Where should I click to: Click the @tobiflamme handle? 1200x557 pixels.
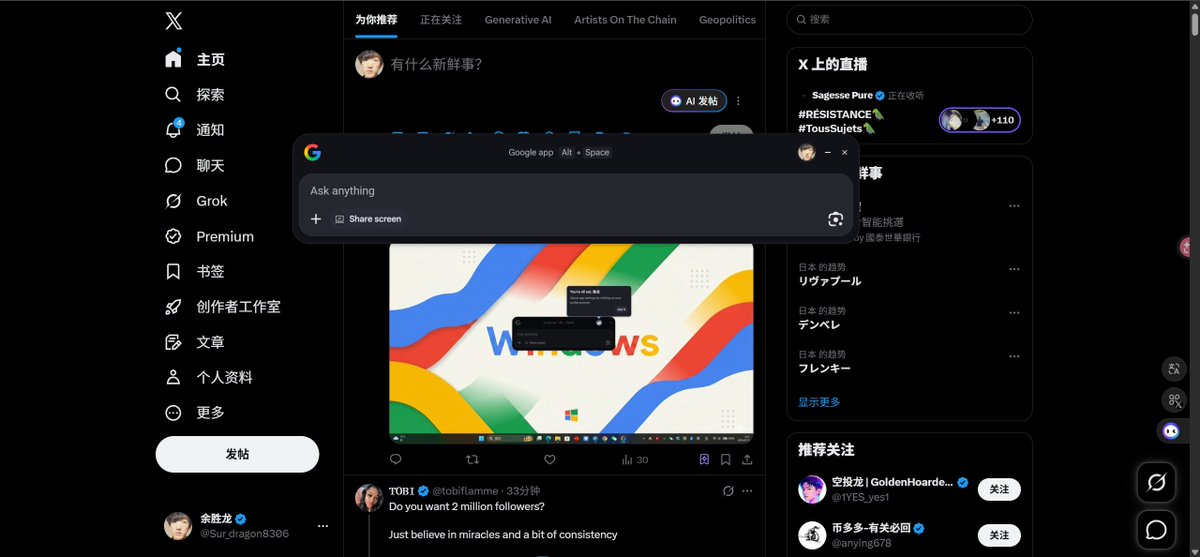coord(465,491)
